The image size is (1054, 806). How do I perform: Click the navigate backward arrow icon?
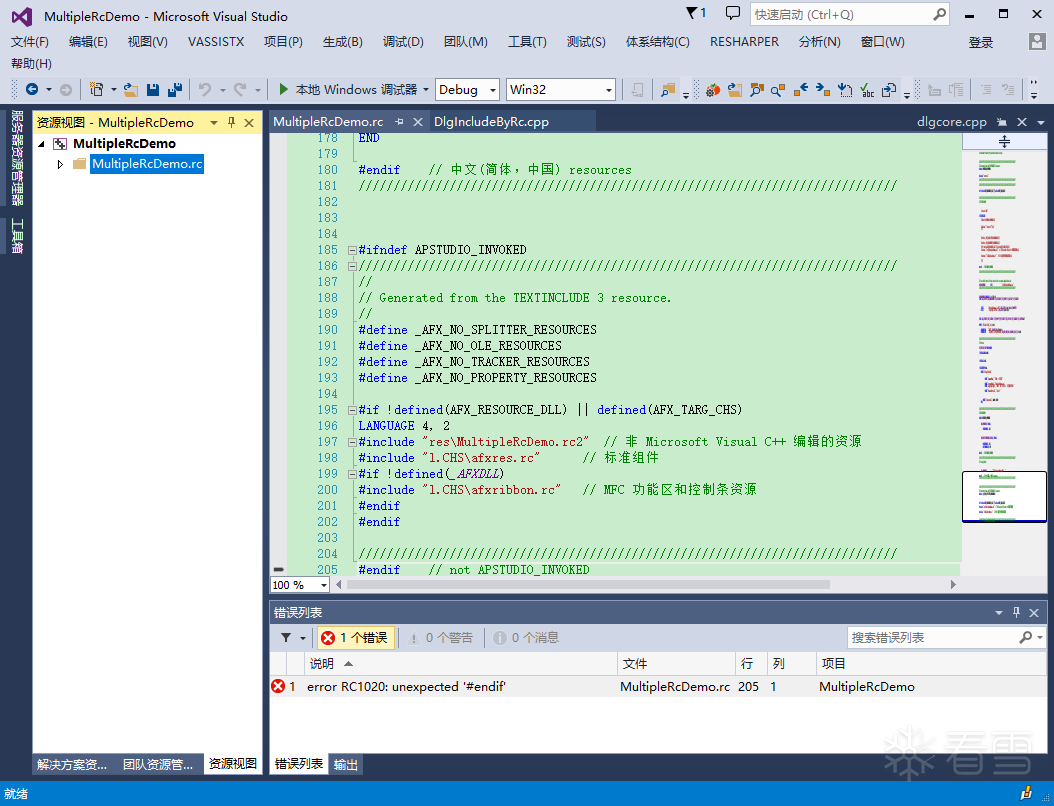pyautogui.click(x=32, y=89)
